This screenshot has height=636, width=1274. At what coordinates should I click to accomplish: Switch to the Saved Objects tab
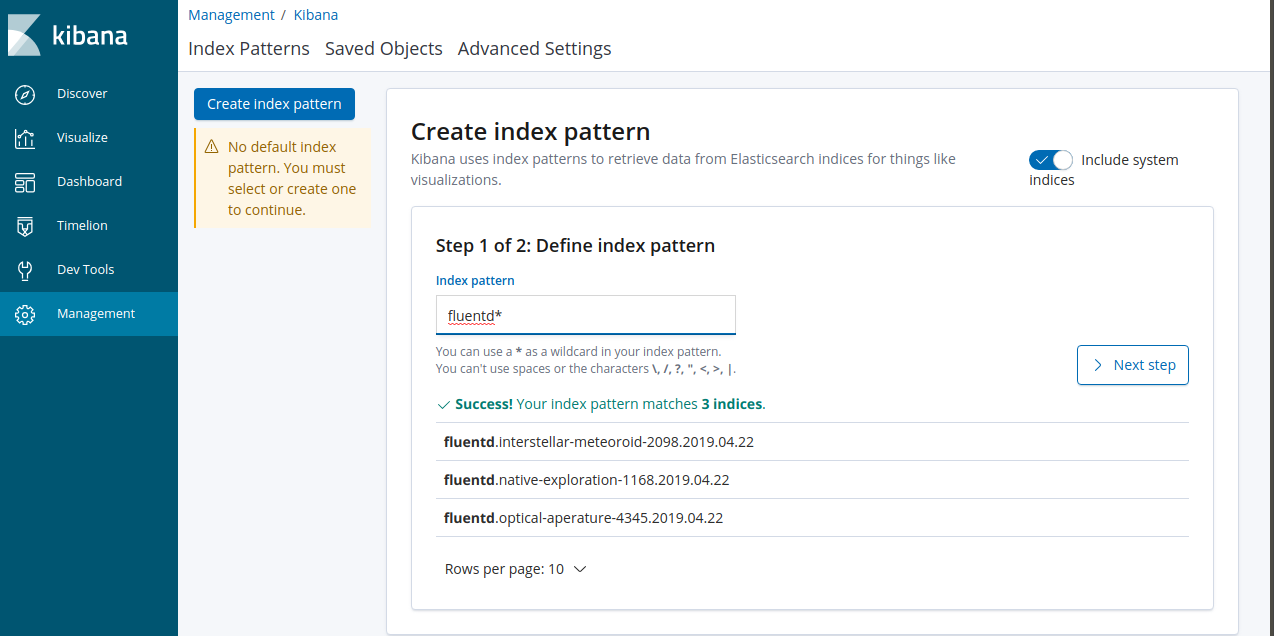click(384, 48)
